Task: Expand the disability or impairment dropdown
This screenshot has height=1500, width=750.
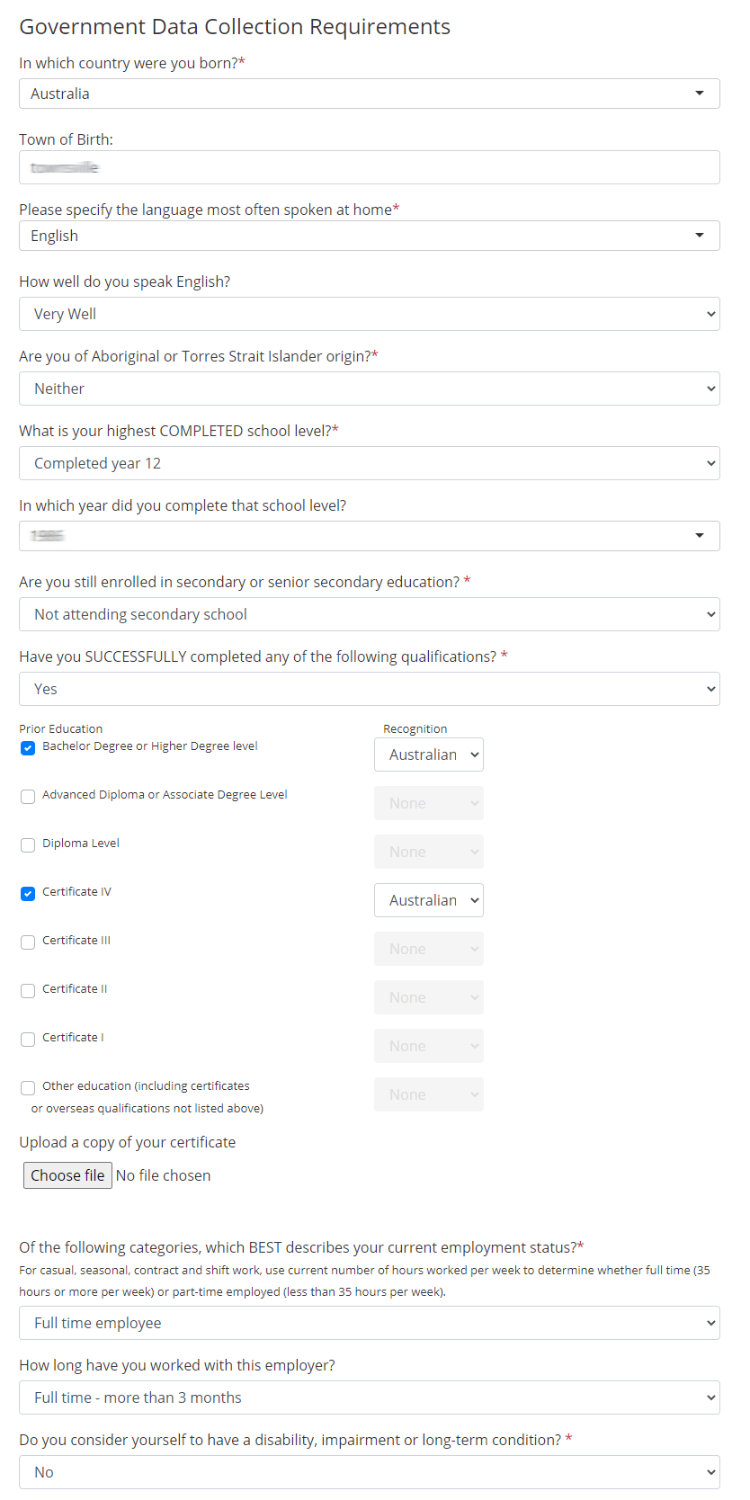Action: [369, 1472]
